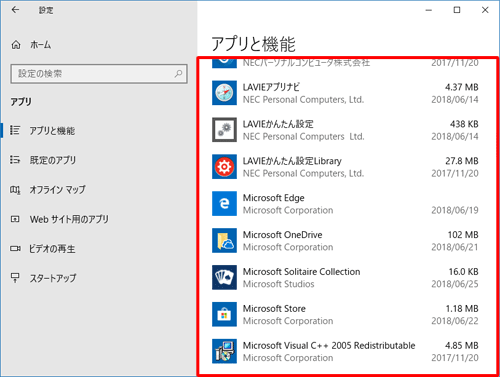Select the Microsoft OneDrive app name
This screenshot has width=500, height=377.
[x=282, y=235]
